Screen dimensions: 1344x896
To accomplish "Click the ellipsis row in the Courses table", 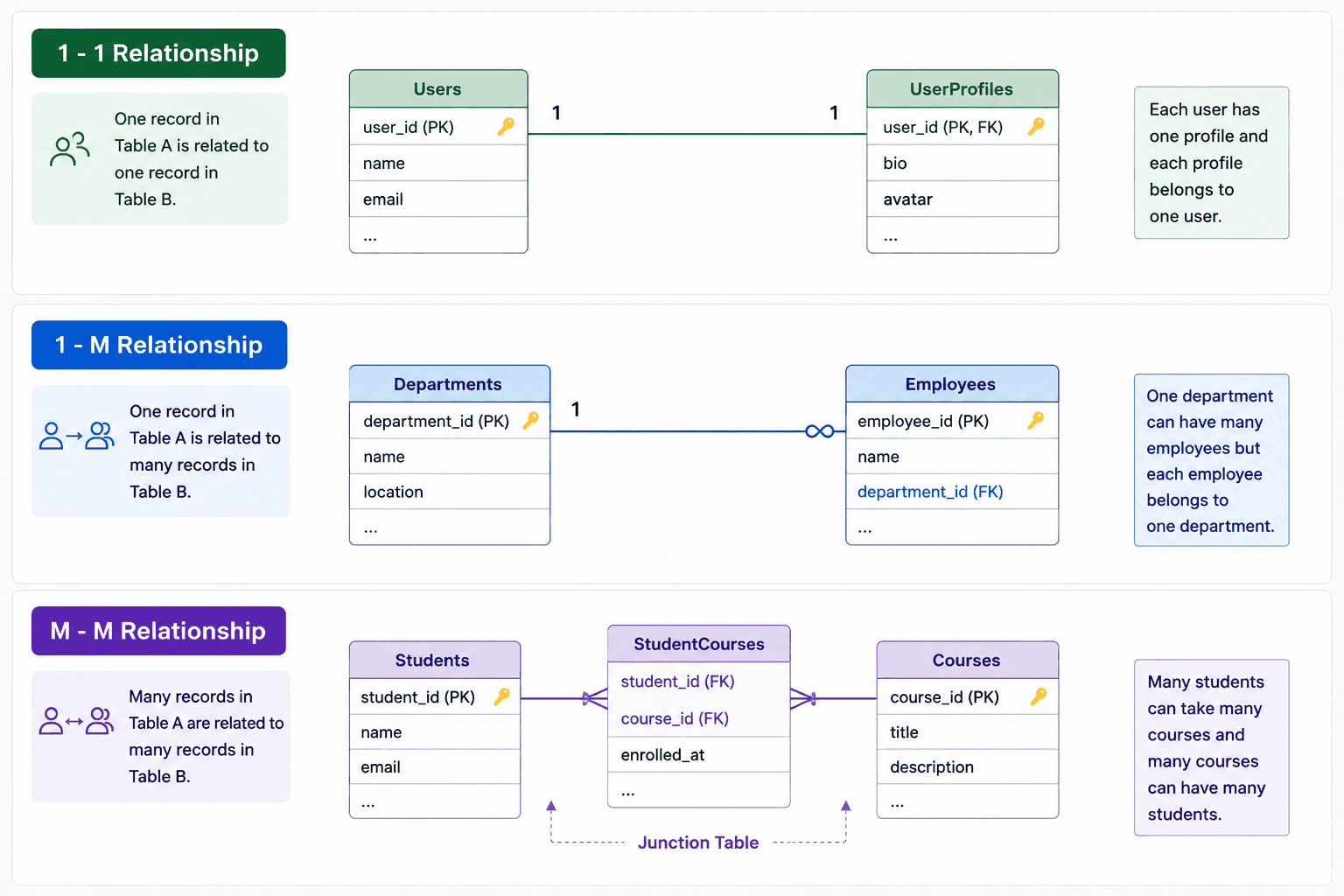I will [x=968, y=801].
